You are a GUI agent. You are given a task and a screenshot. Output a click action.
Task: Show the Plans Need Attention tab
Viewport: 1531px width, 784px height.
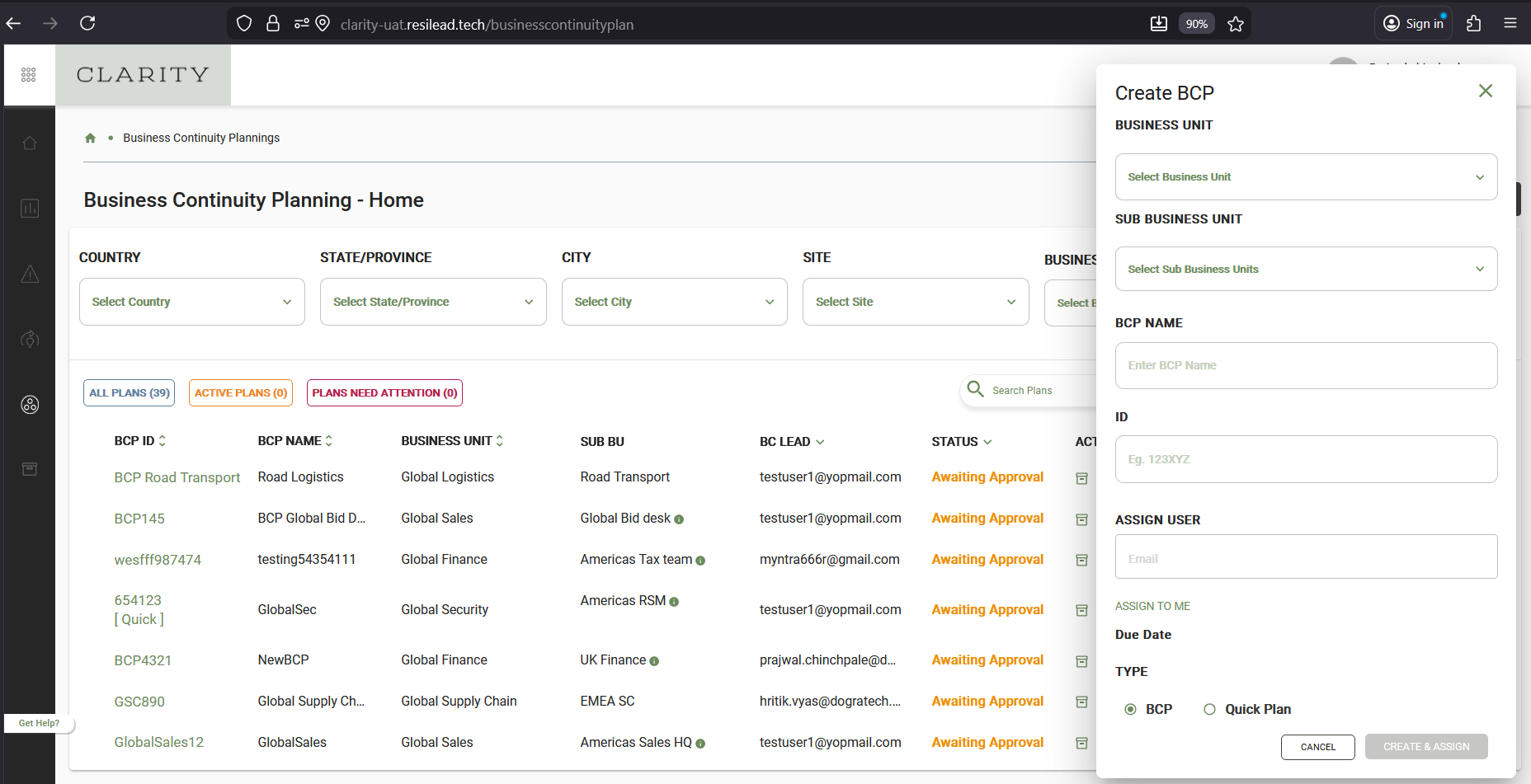pos(384,392)
